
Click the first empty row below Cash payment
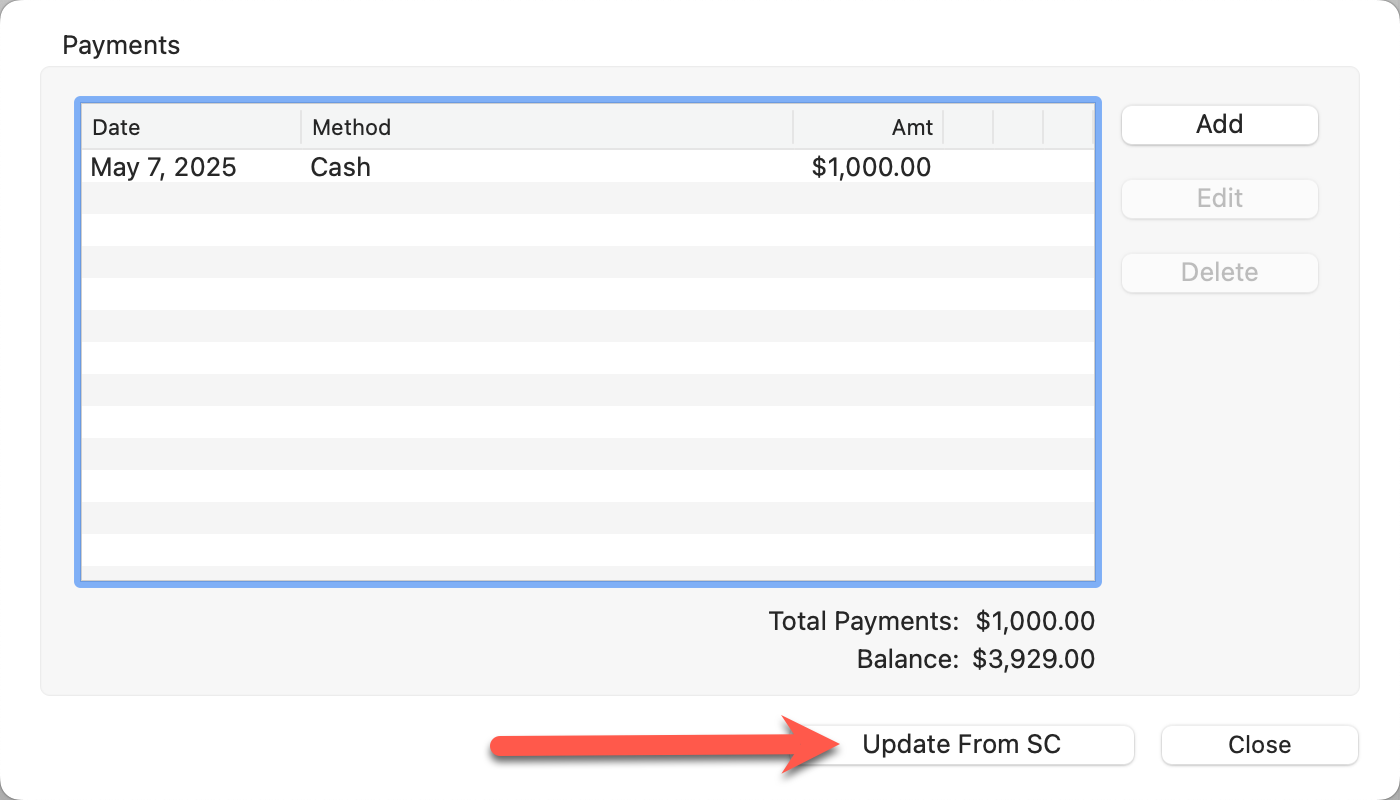(587, 198)
